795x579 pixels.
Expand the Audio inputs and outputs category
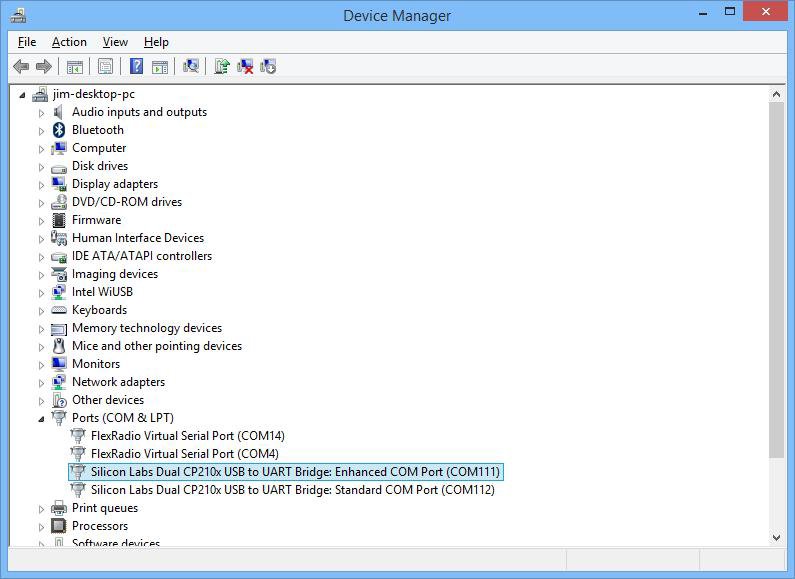click(x=42, y=113)
